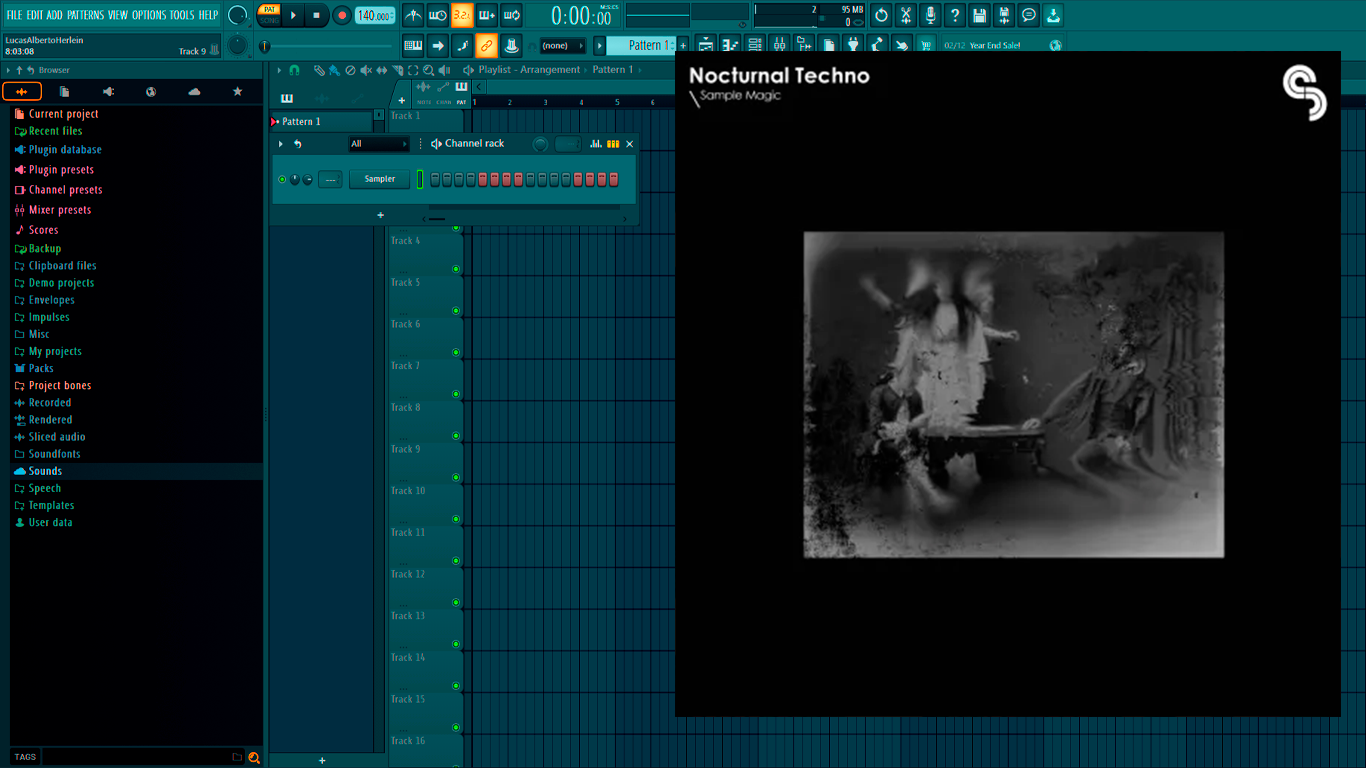Click the undo history circular arrow icon

click(881, 16)
